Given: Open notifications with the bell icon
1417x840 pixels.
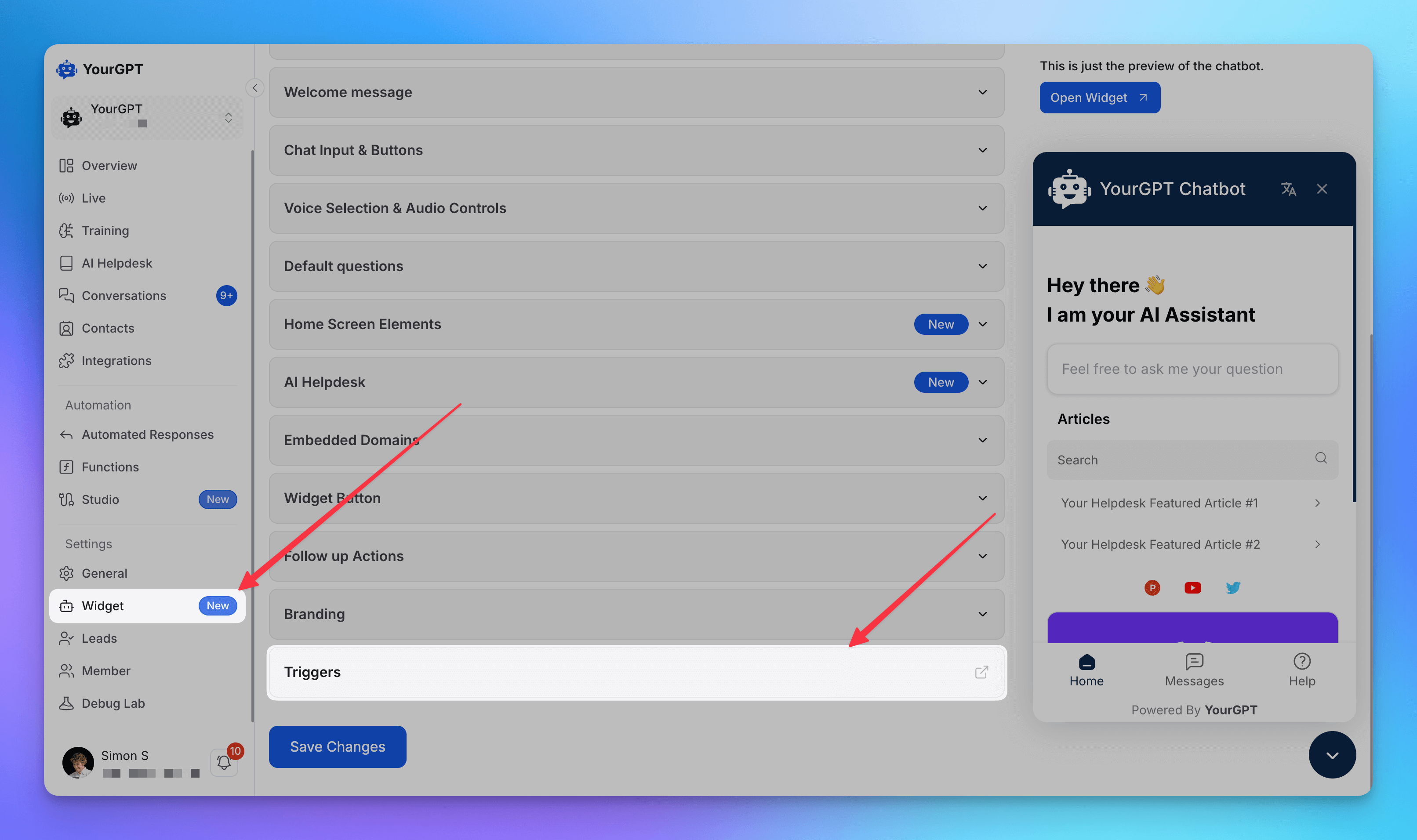Looking at the screenshot, I should point(224,762).
